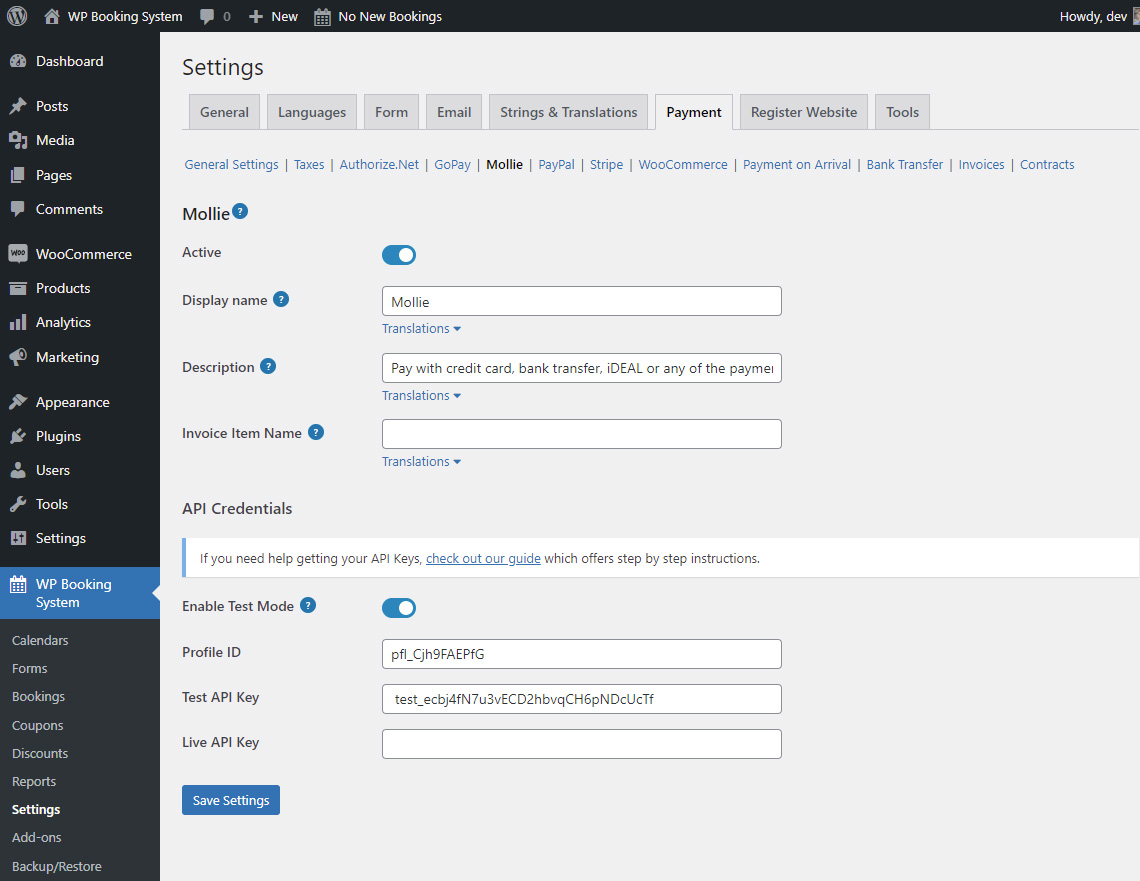The height and width of the screenshot is (881, 1140).
Task: Open Dashboard via its gauge icon
Action: tap(18, 62)
